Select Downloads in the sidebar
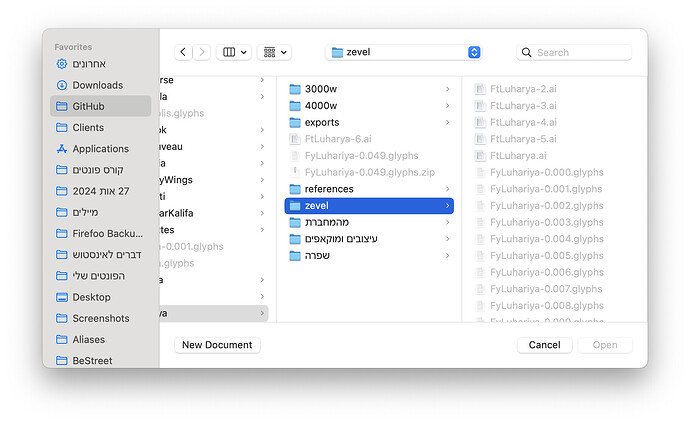690x423 pixels. click(x=100, y=85)
